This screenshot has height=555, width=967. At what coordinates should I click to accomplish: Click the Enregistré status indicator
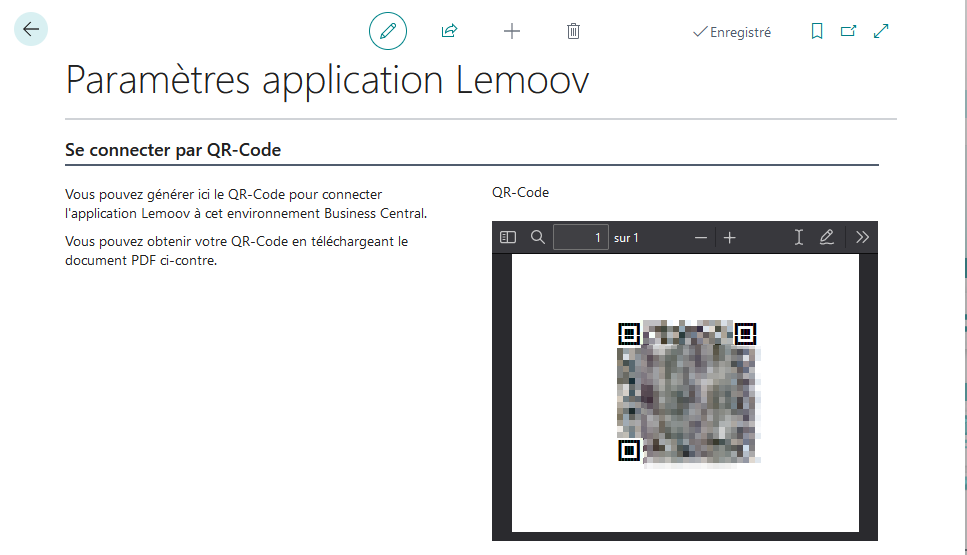click(x=732, y=32)
